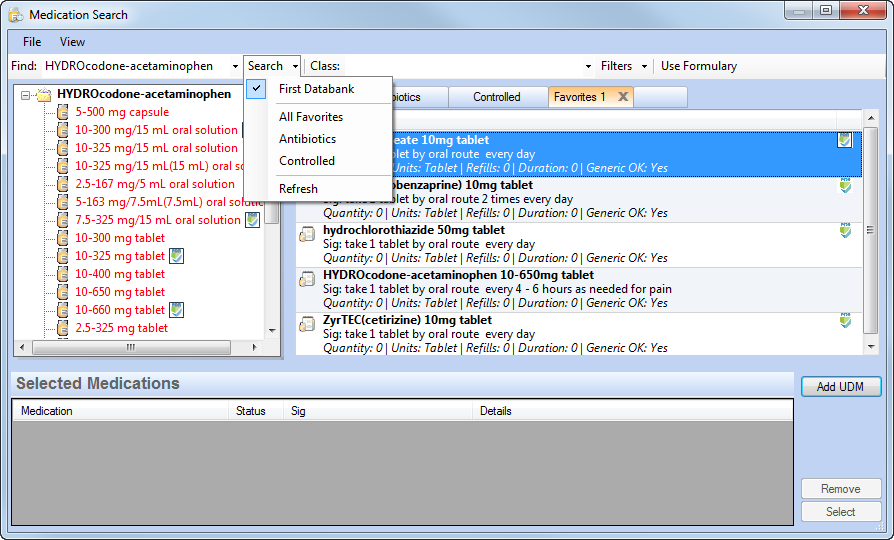Click pill icon for 10-660 mg tablet
Image resolution: width=894 pixels, height=540 pixels.
(63, 310)
